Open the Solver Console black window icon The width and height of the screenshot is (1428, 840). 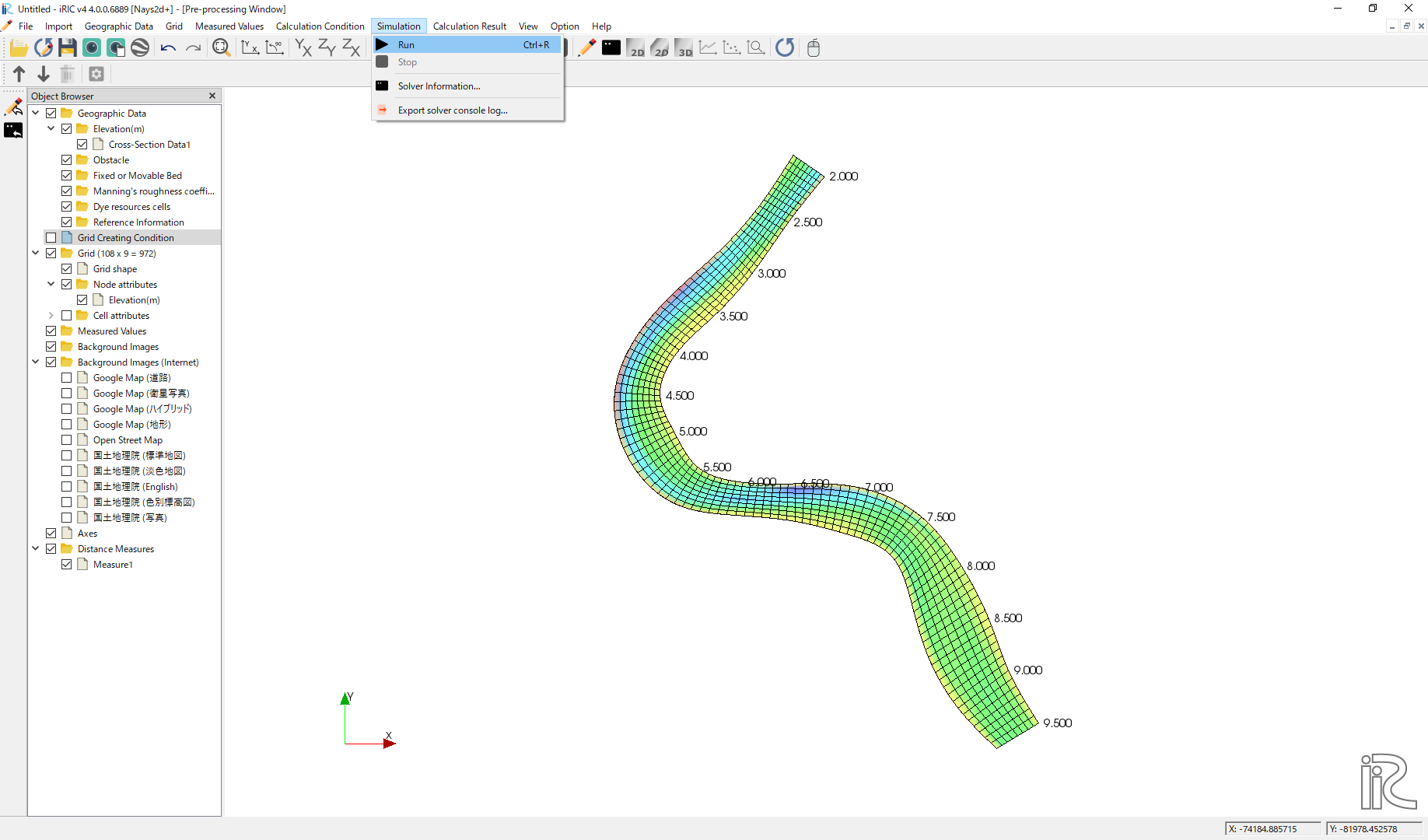pos(611,48)
